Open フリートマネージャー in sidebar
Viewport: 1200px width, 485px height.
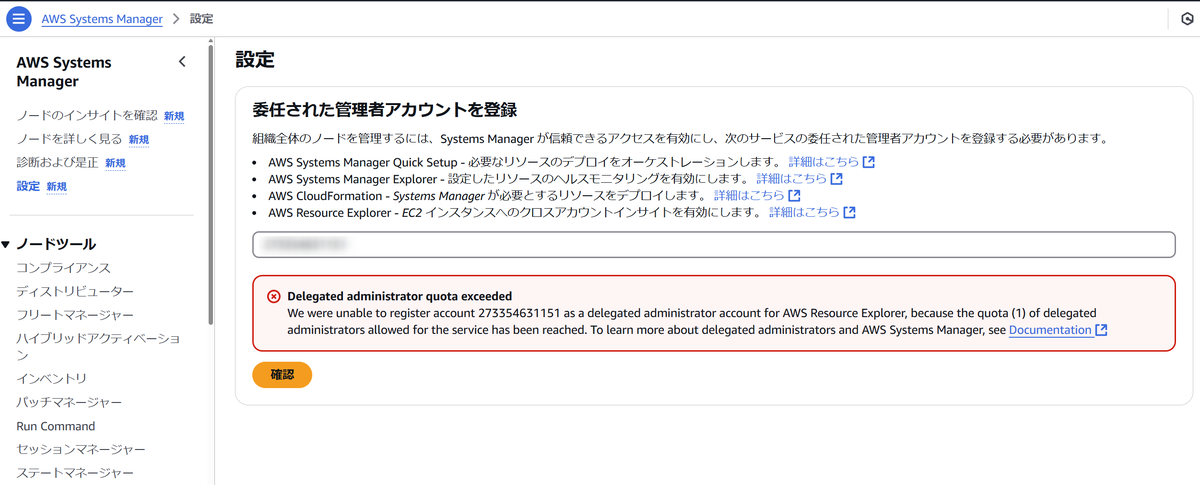pos(75,315)
